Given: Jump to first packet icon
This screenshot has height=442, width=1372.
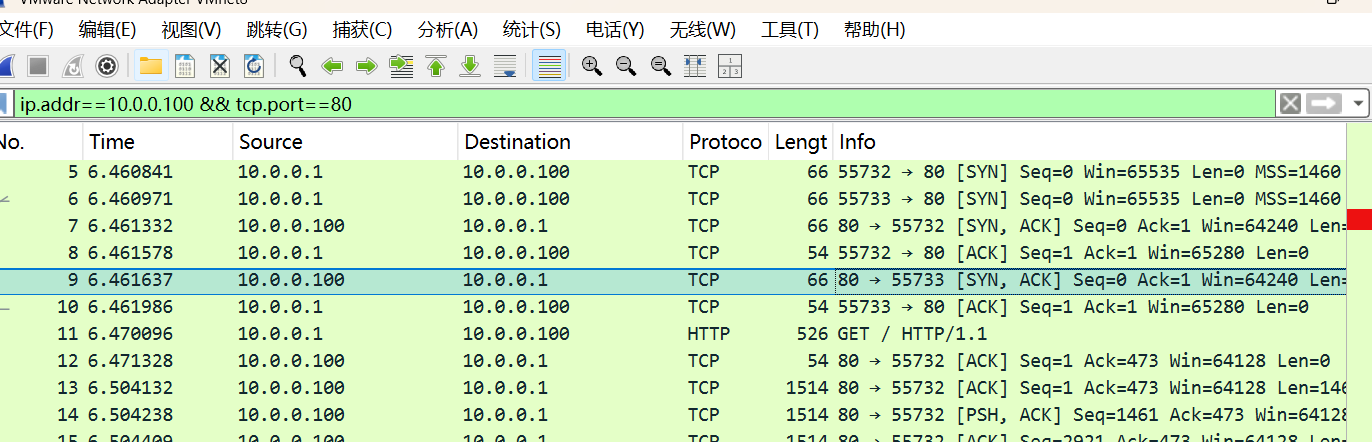Looking at the screenshot, I should (x=435, y=67).
